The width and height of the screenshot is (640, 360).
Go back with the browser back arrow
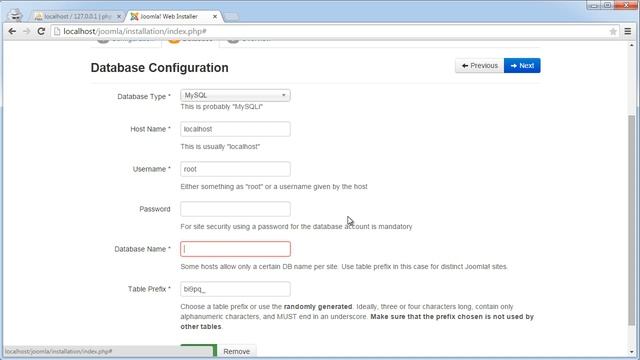[x=12, y=31]
